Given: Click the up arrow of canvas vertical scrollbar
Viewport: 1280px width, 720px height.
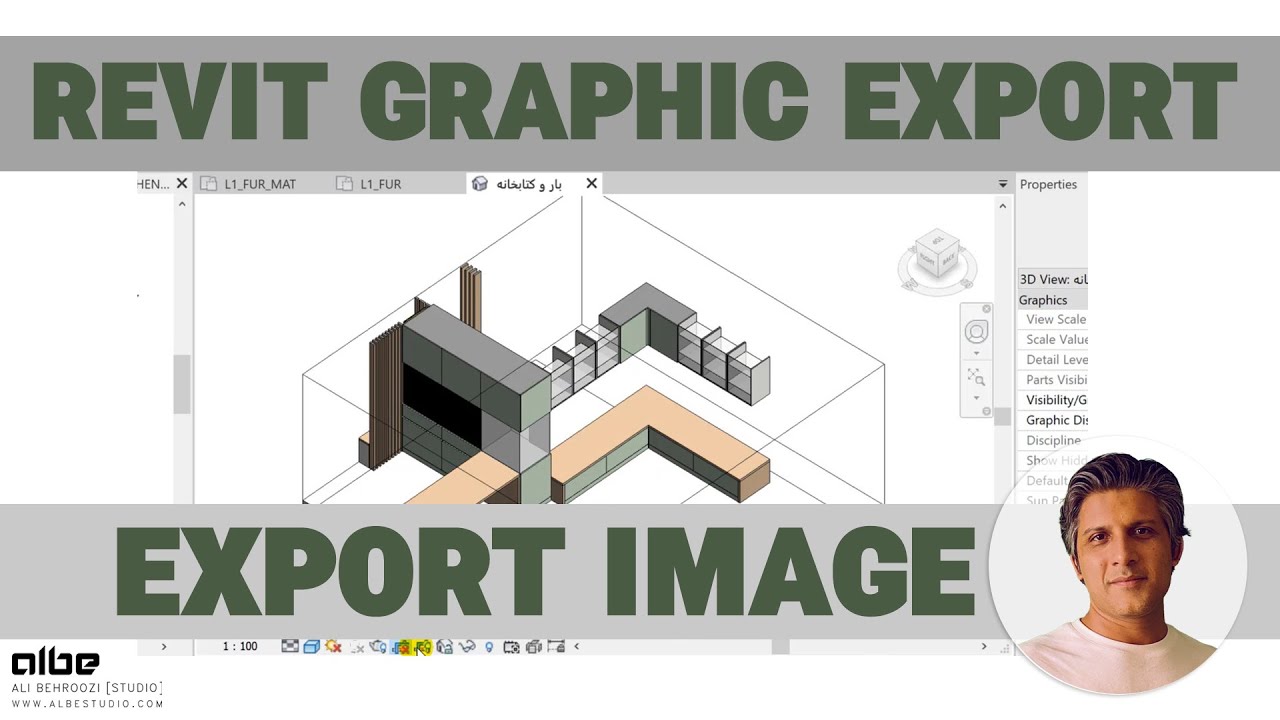Looking at the screenshot, I should coord(1003,206).
